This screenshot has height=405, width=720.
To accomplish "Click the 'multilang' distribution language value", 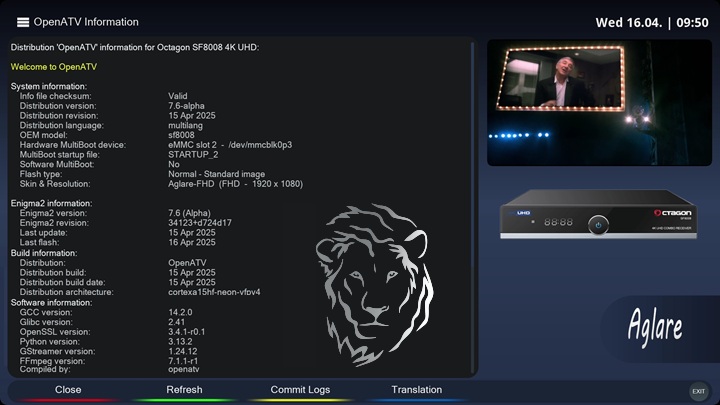I will [186, 125].
